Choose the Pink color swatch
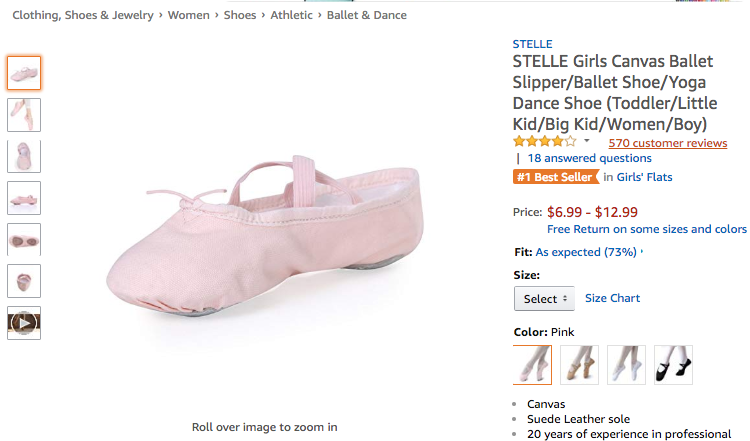The height and width of the screenshot is (441, 750). coord(532,365)
